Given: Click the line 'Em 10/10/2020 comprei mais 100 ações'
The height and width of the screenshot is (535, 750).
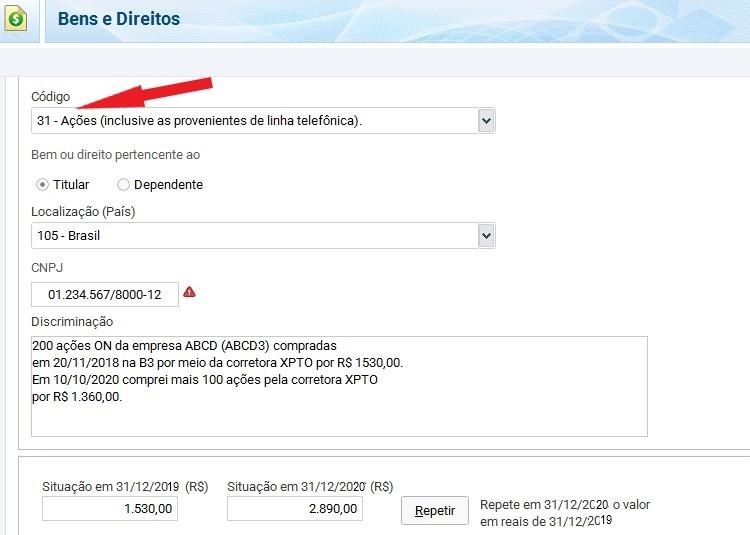Looking at the screenshot, I should tap(205, 380).
